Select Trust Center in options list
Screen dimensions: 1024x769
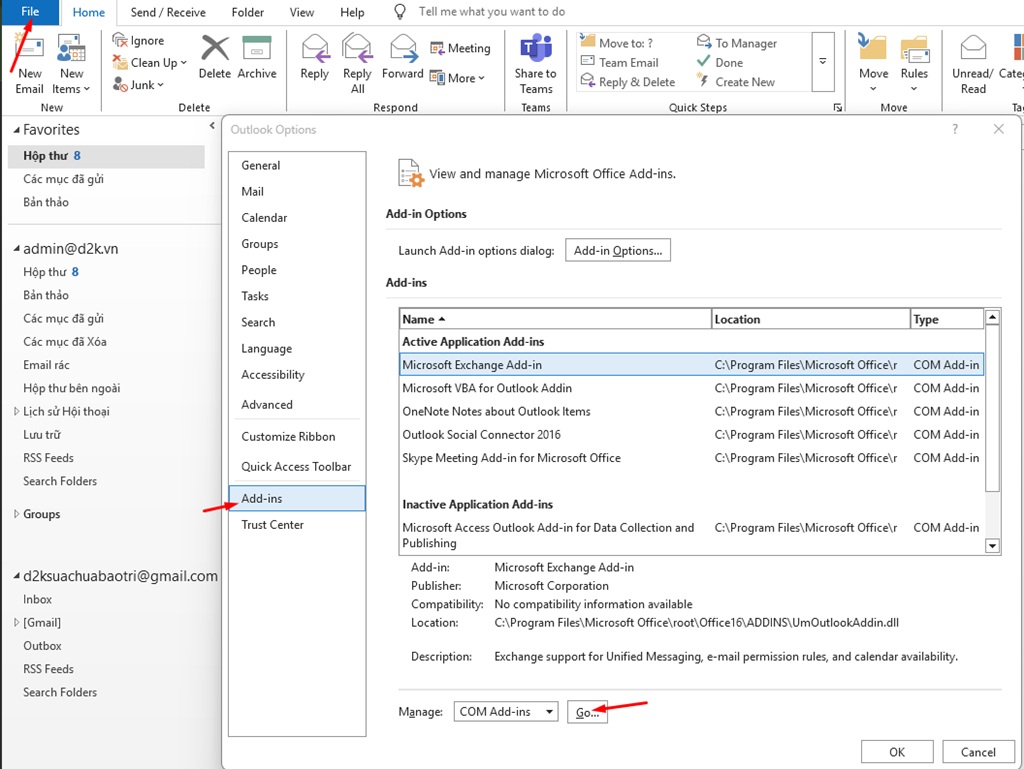(x=272, y=525)
